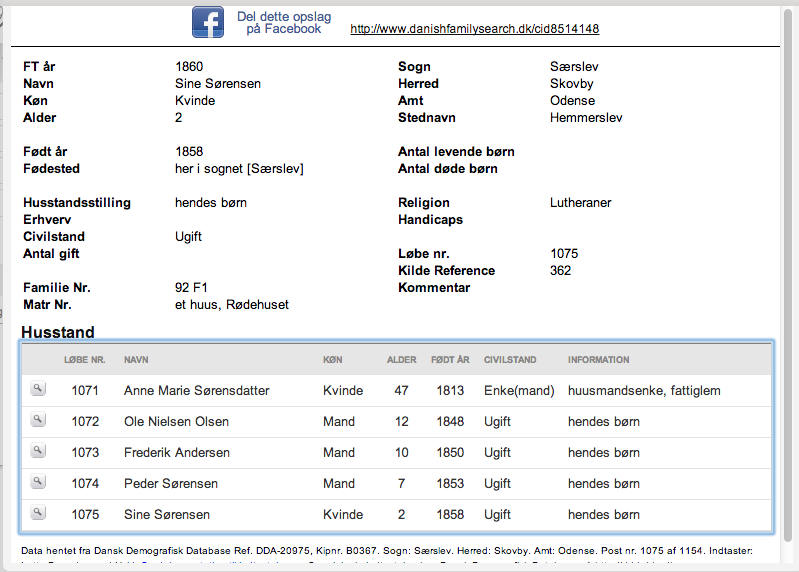Select name Peder Sørensen in table
Screen dimensions: 799x572
click(x=171, y=483)
